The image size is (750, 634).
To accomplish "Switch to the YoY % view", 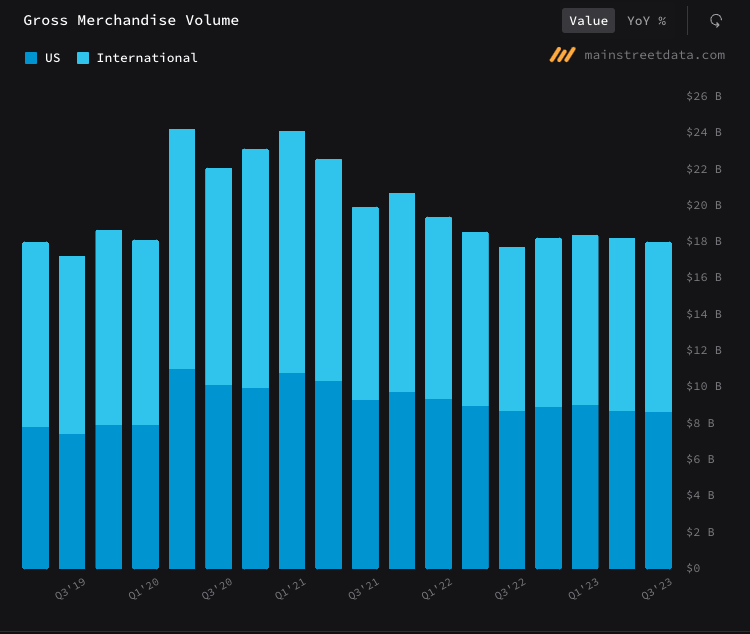I will point(646,21).
